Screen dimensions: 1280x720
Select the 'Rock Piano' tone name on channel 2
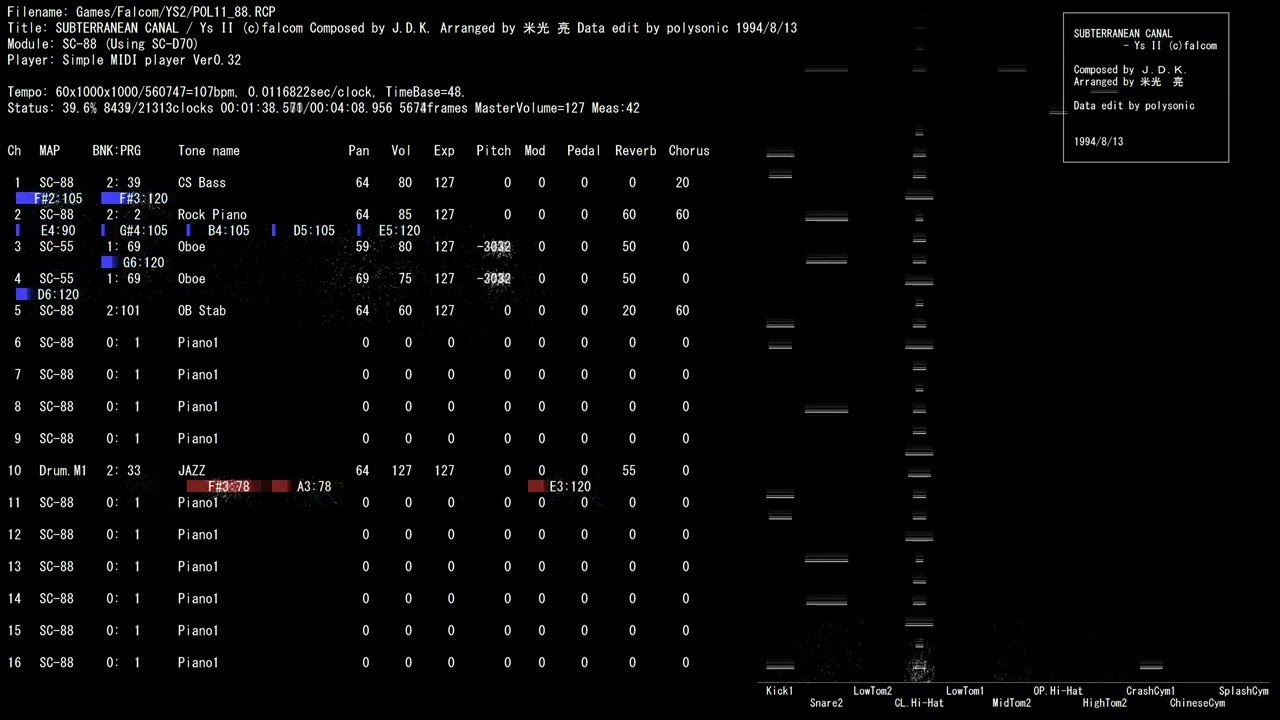(212, 214)
